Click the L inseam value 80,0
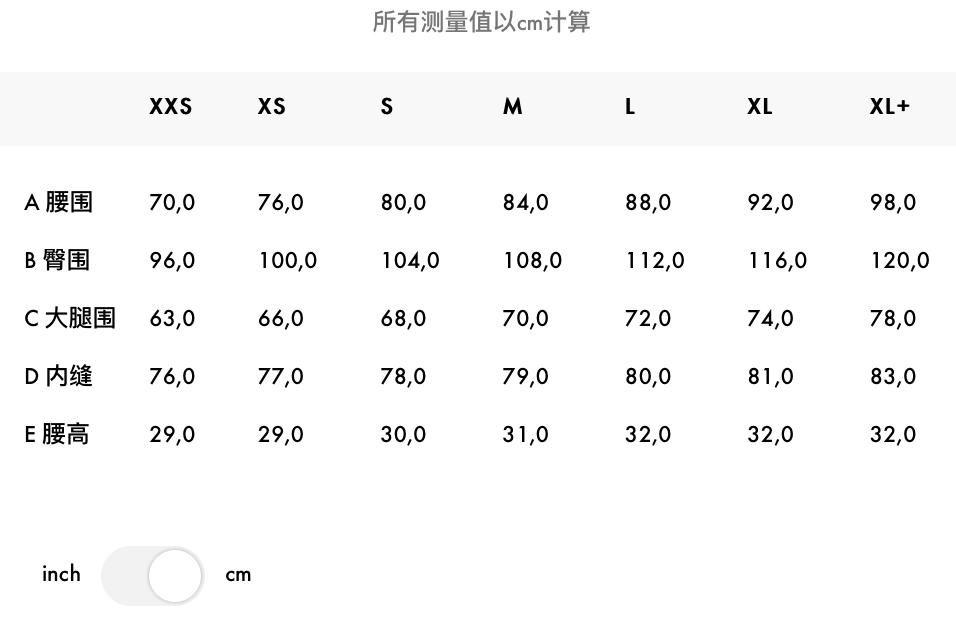 (648, 377)
